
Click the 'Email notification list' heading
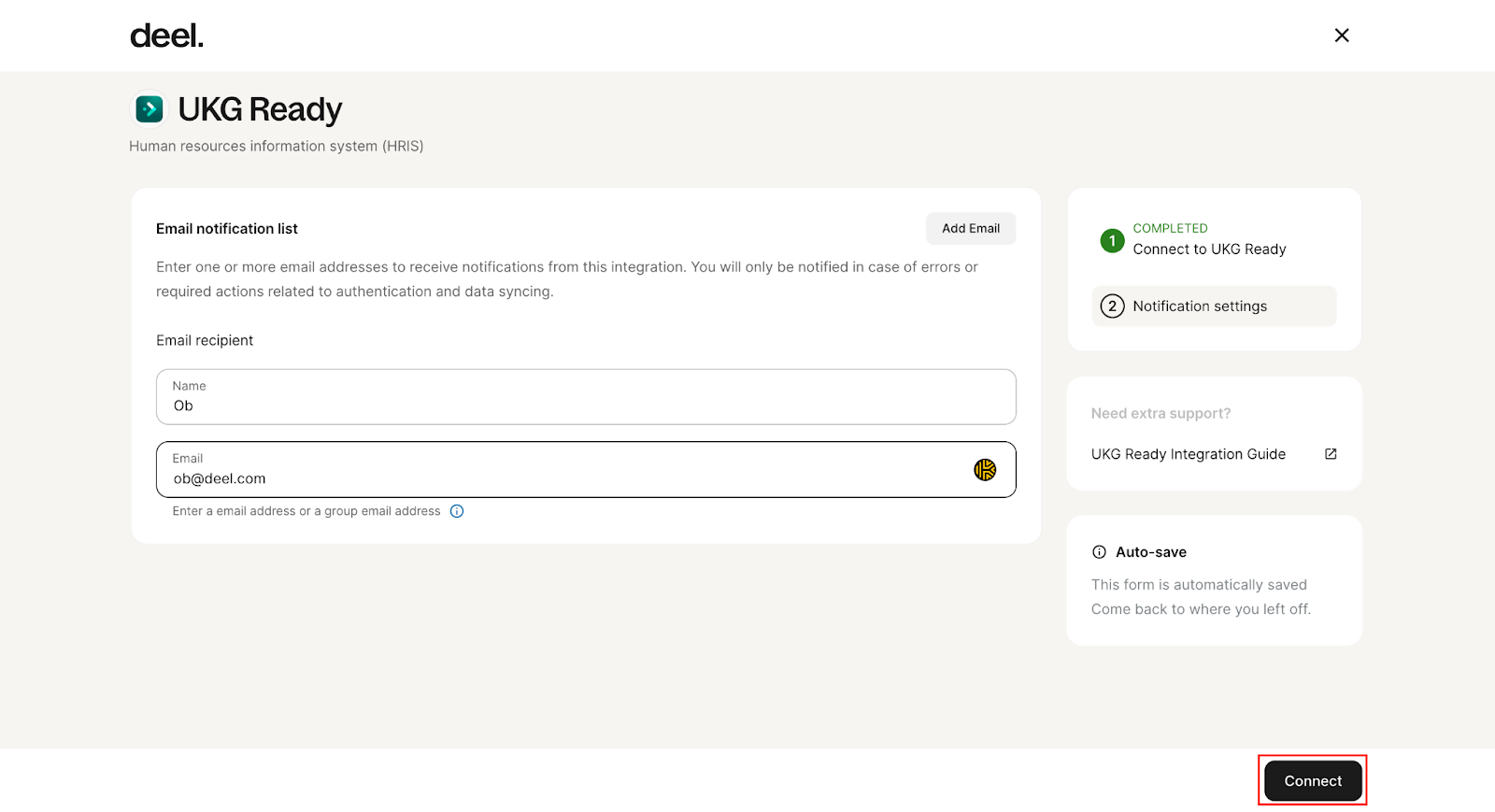pyautogui.click(x=227, y=229)
